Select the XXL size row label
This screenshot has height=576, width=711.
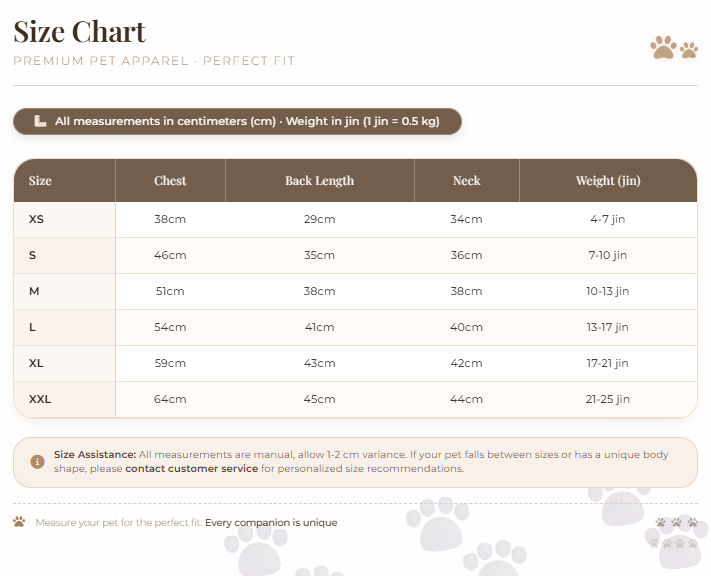click(x=40, y=399)
